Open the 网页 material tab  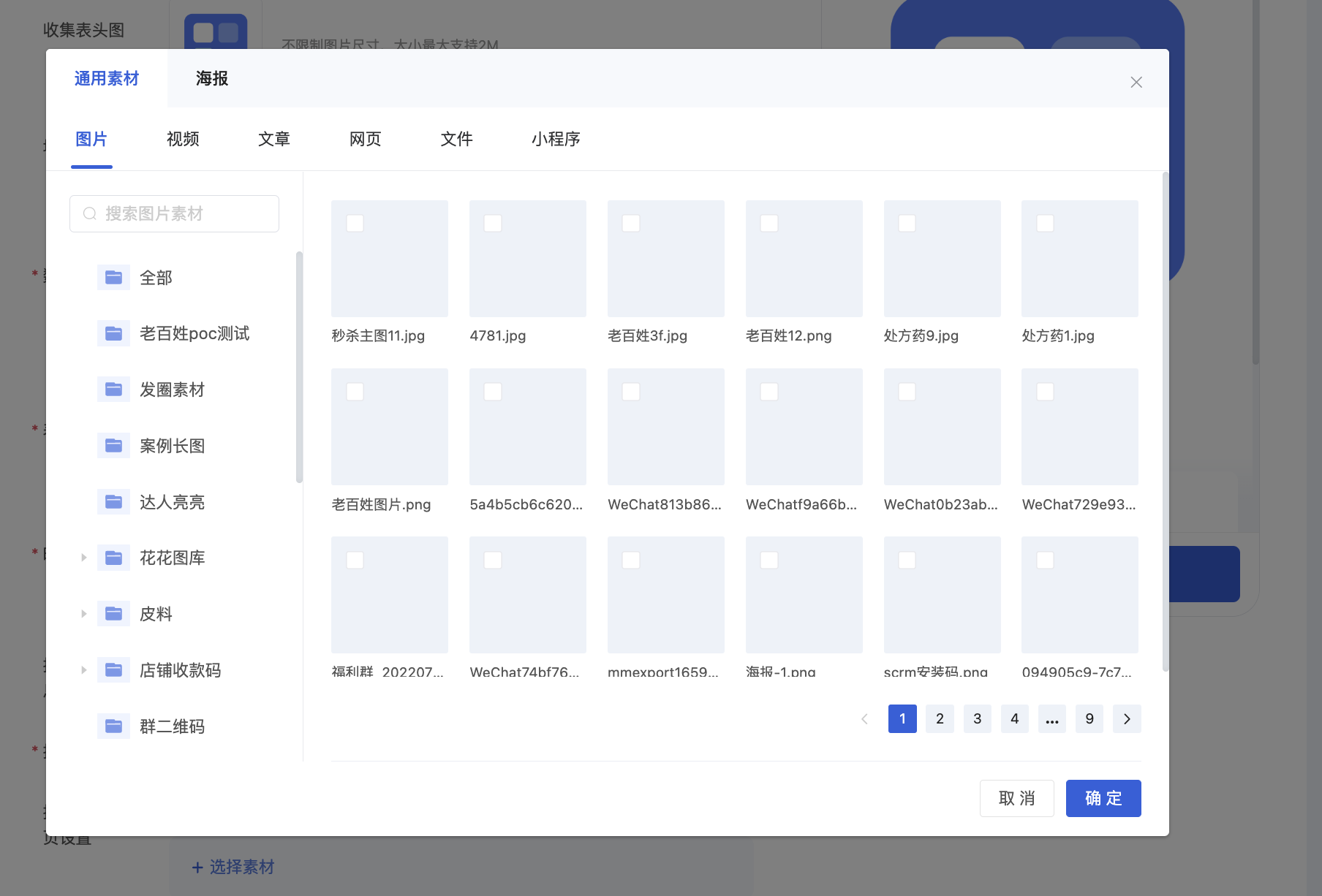[366, 139]
